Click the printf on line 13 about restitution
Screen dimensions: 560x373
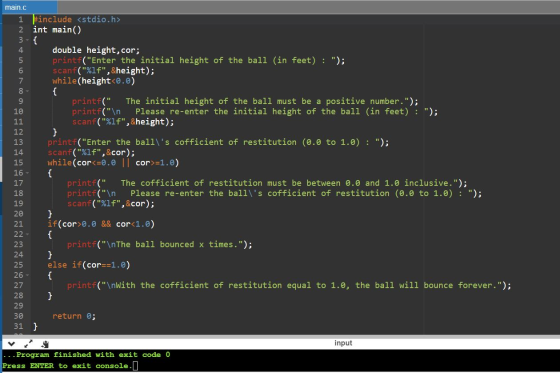pos(218,142)
